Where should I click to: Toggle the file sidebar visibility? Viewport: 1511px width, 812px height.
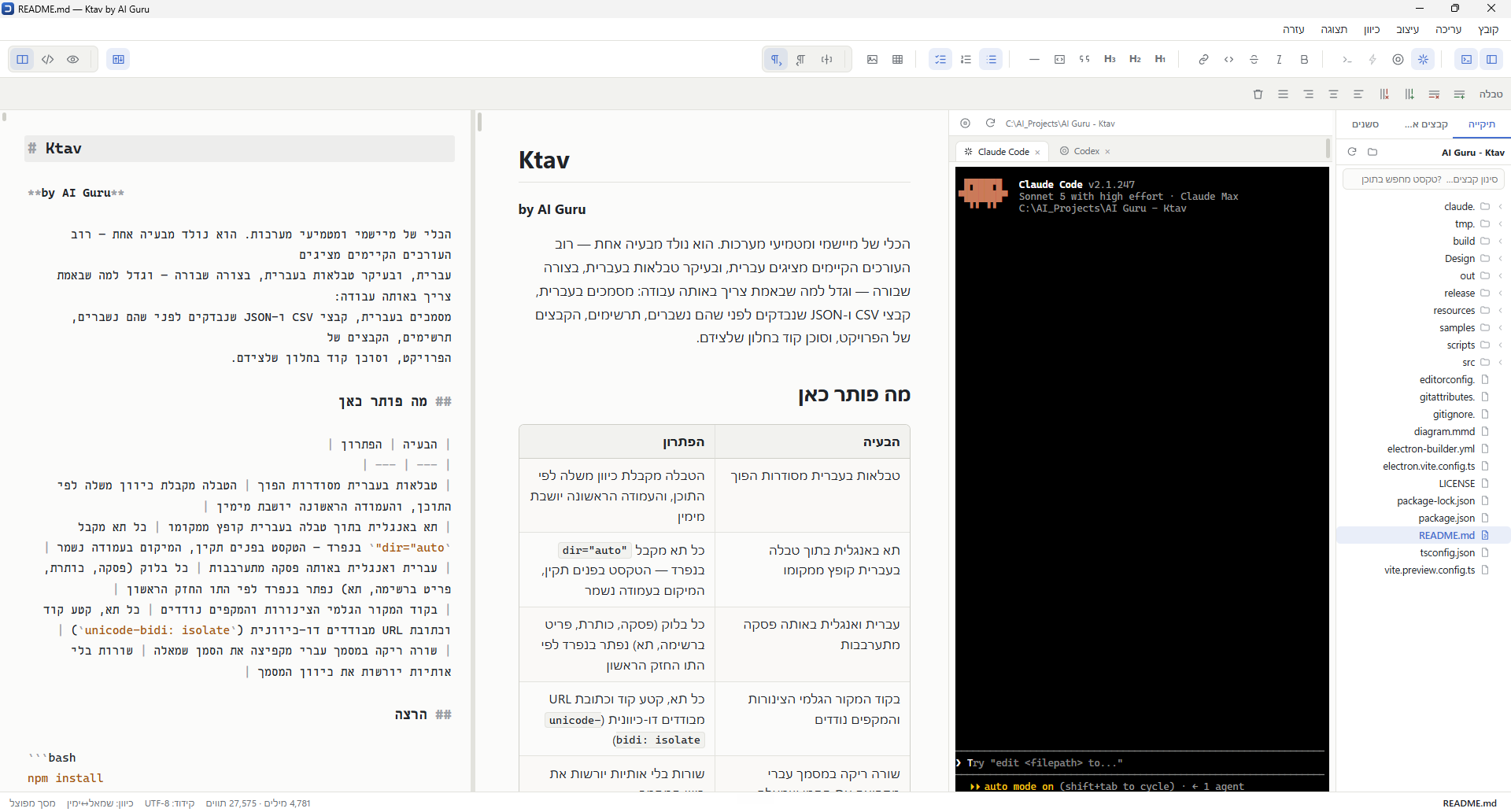point(1491,59)
